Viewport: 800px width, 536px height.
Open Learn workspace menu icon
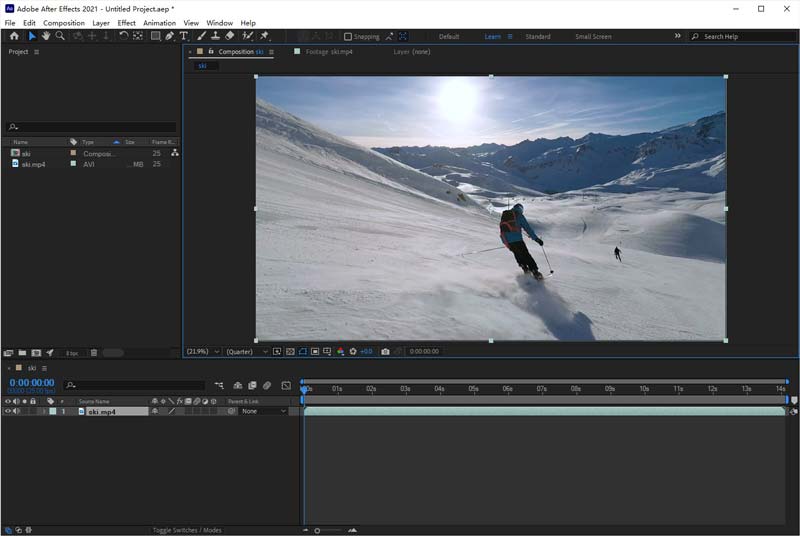tap(510, 37)
